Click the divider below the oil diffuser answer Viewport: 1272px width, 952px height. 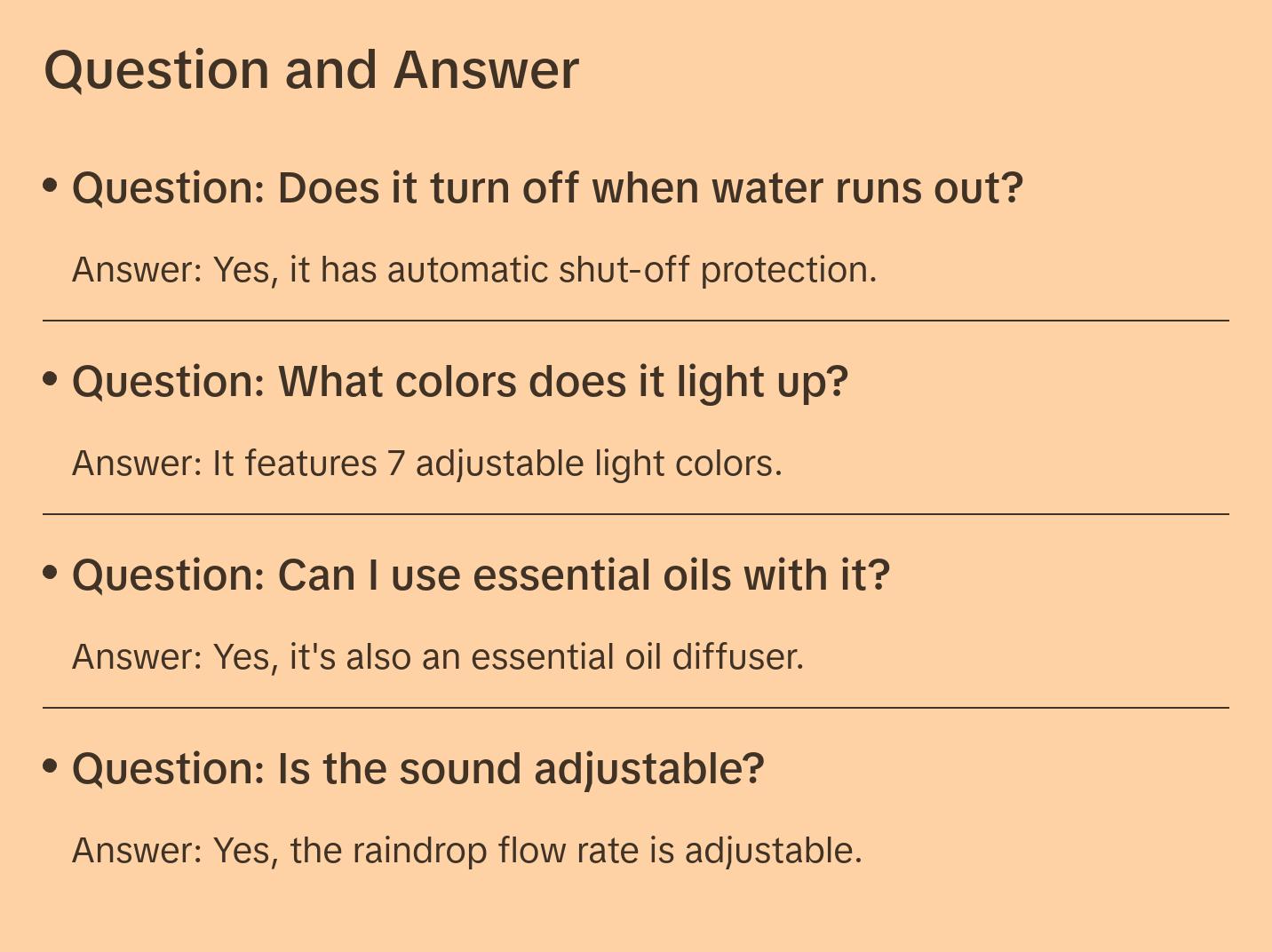point(636,708)
